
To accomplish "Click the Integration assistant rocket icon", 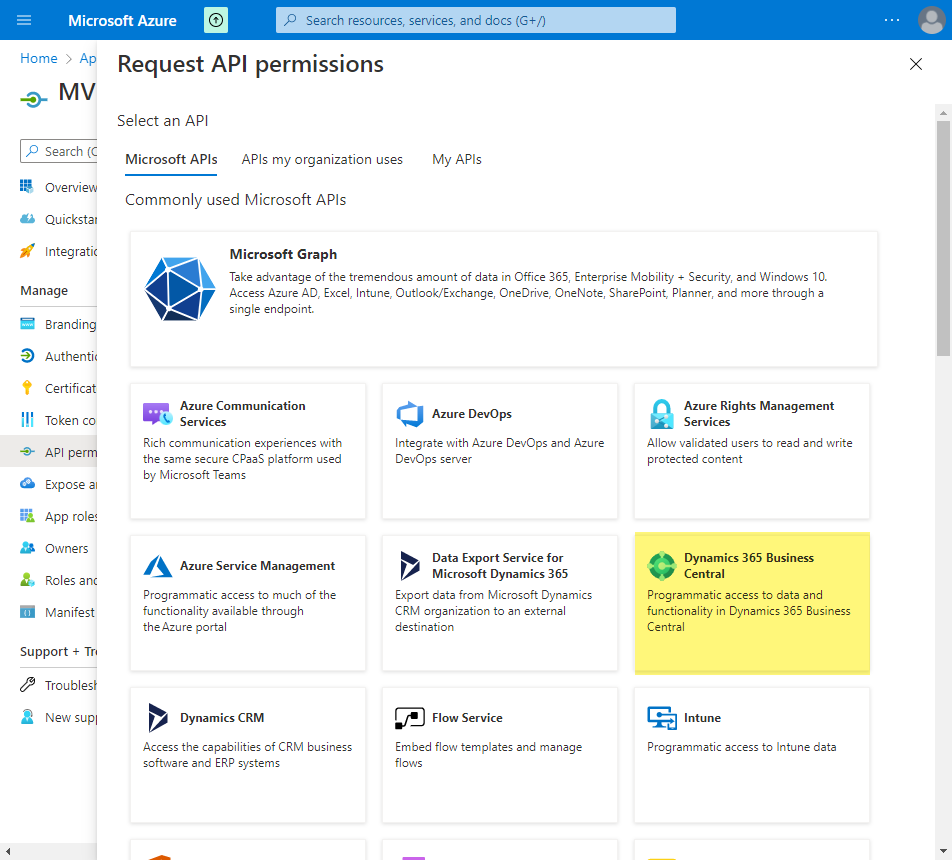I will tap(27, 251).
